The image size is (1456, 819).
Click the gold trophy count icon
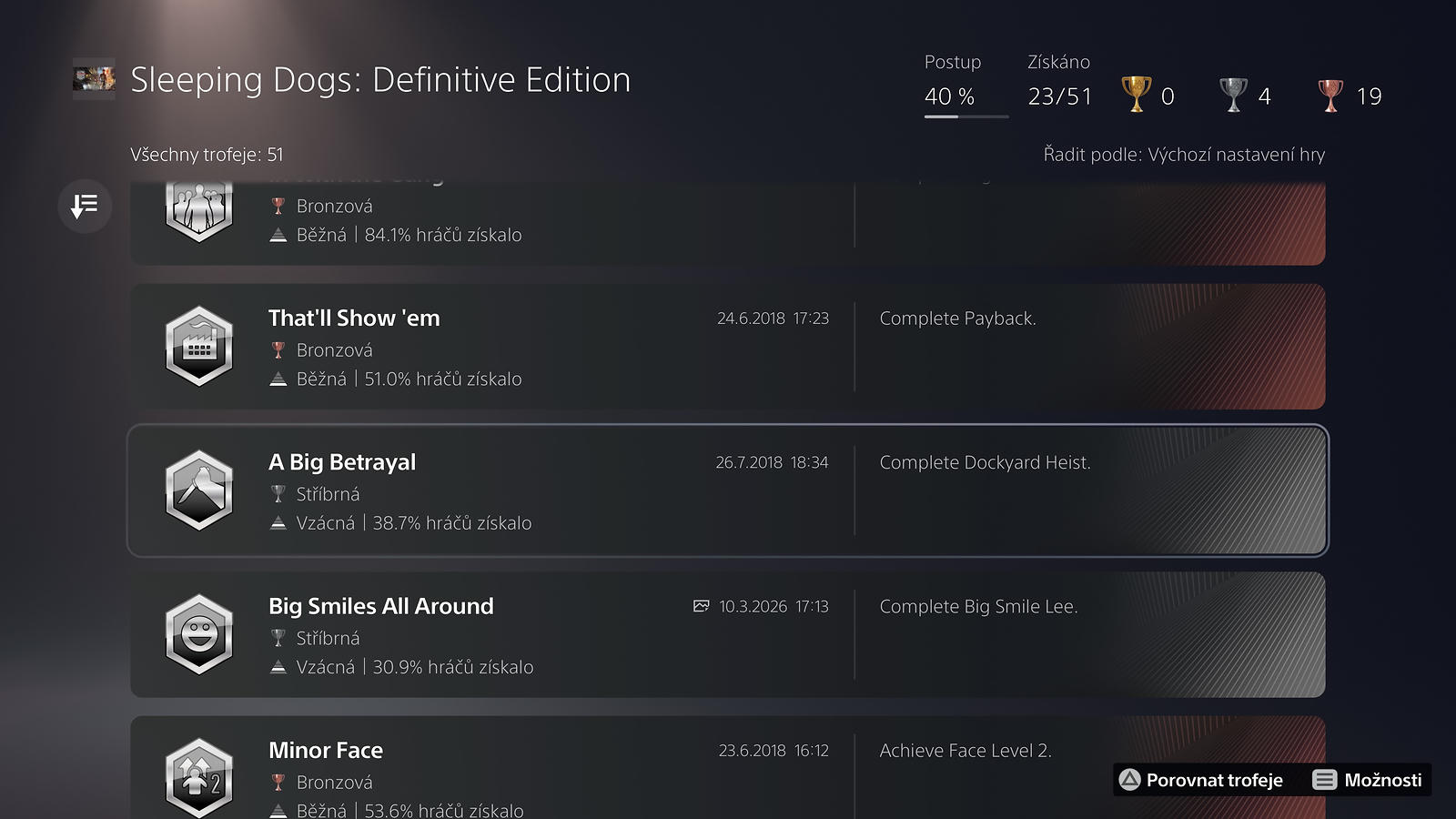click(x=1136, y=95)
